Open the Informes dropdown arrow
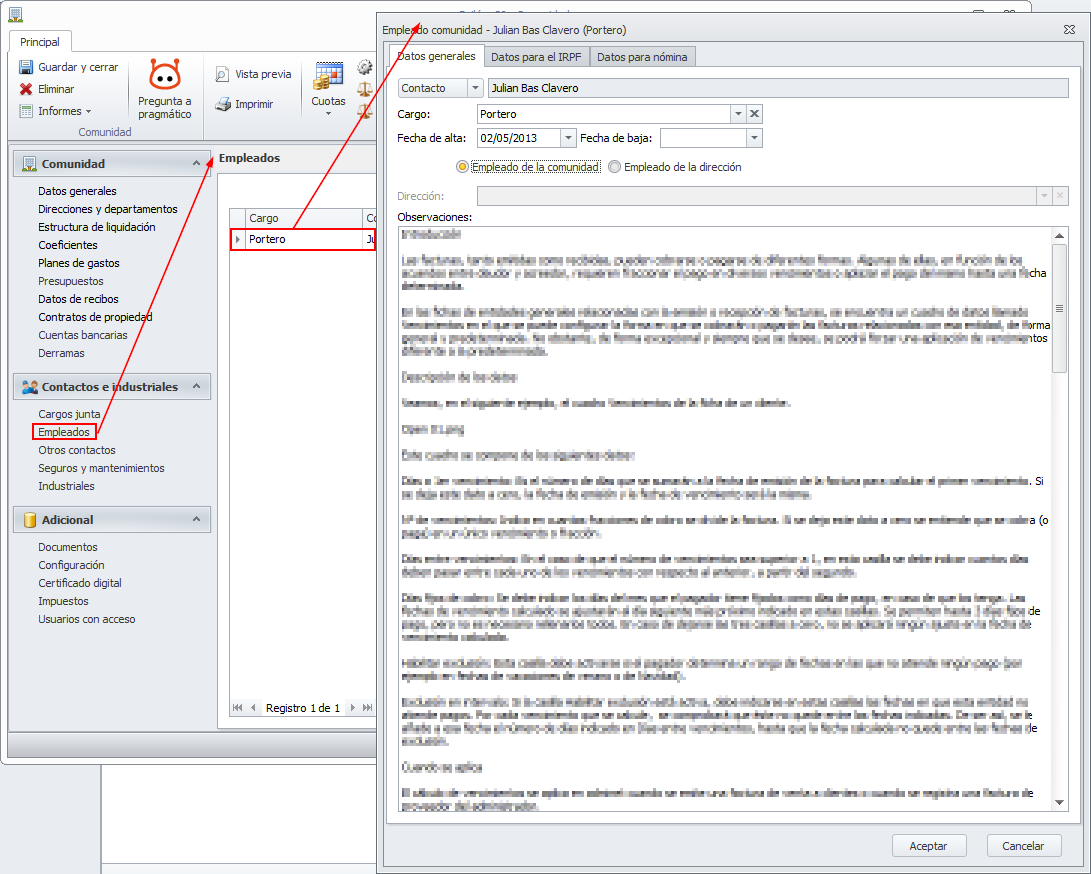The height and width of the screenshot is (874, 1091). point(88,111)
